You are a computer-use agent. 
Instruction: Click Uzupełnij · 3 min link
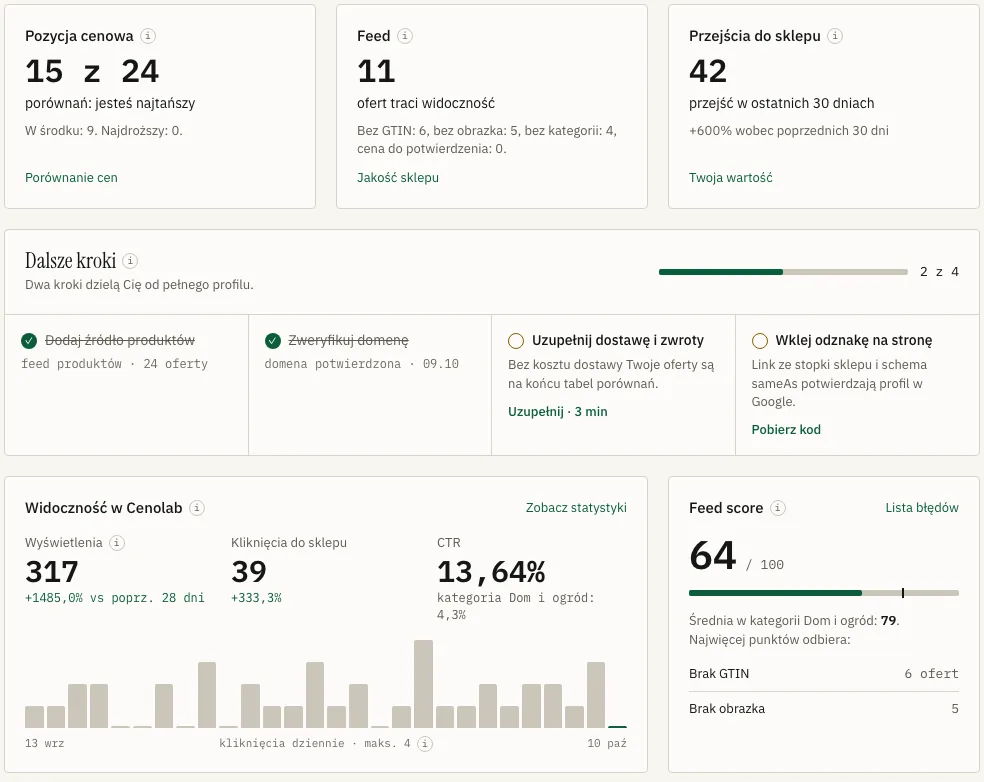tap(558, 412)
